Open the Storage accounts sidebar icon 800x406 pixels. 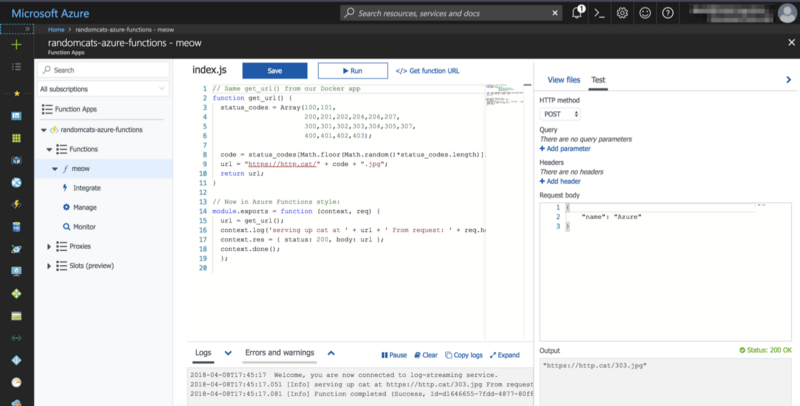click(16, 316)
